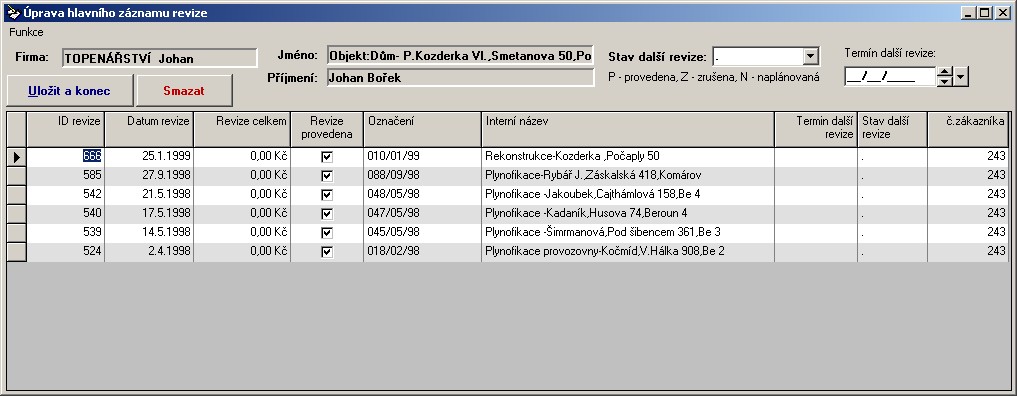Click the current-row arrow selector for revize 666

click(17, 157)
